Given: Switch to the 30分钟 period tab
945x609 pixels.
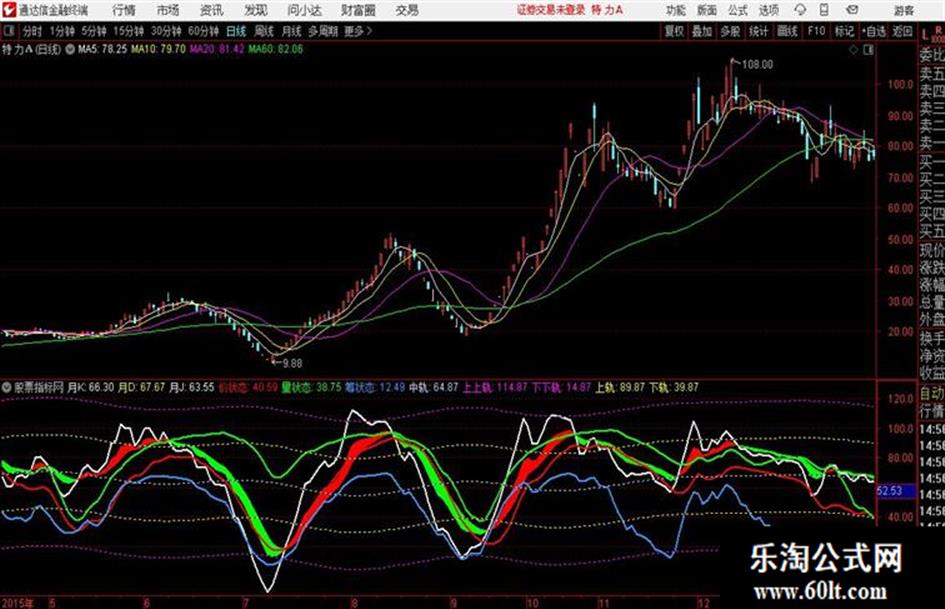Looking at the screenshot, I should (166, 31).
